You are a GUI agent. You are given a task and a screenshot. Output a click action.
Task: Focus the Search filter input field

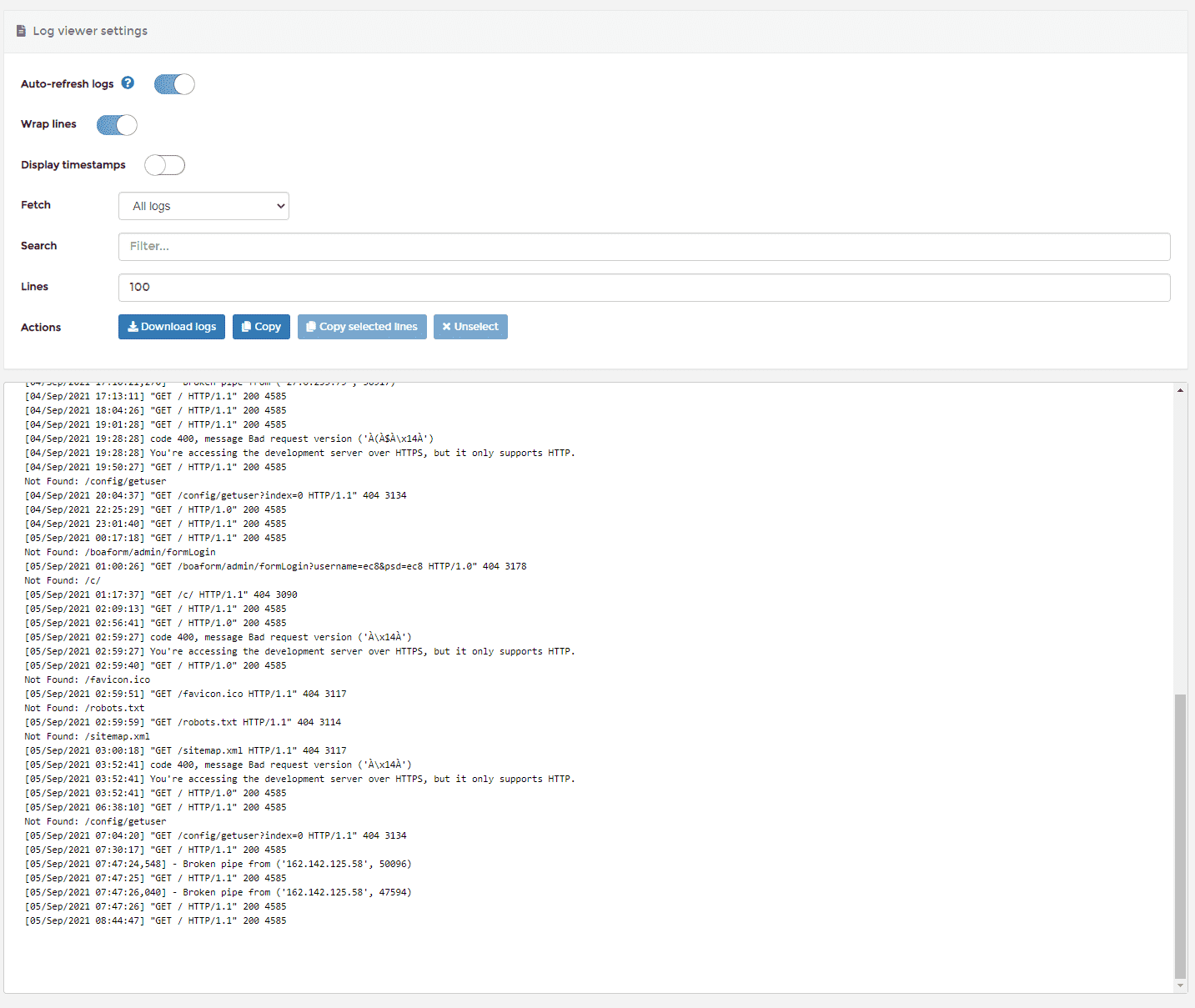644,247
